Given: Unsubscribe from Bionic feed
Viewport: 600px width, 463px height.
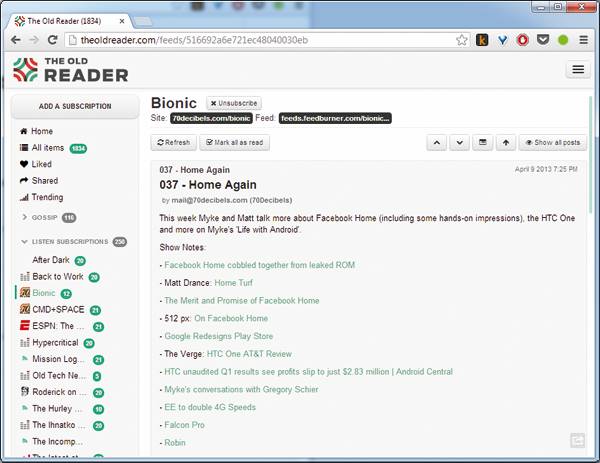Looking at the screenshot, I should click(234, 103).
